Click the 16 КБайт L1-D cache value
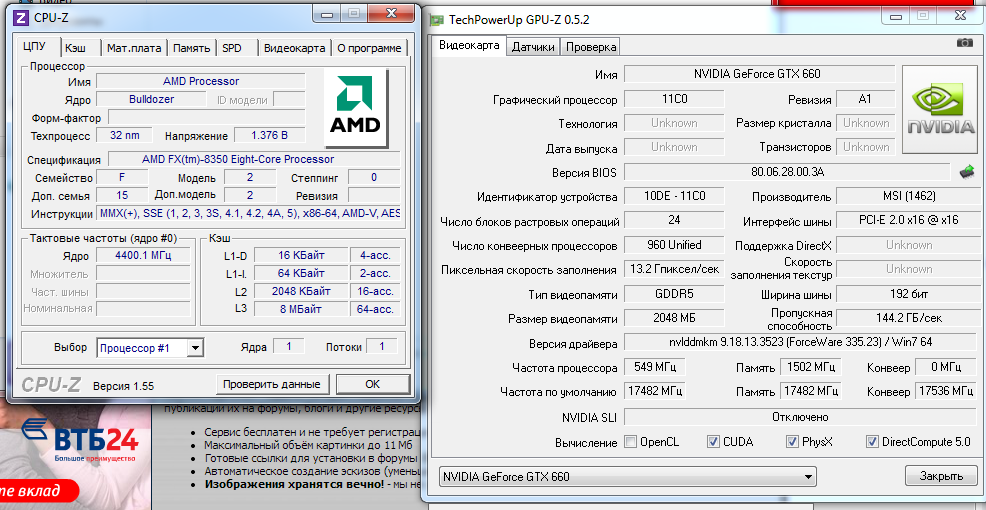This screenshot has width=986, height=510. pyautogui.click(x=301, y=255)
